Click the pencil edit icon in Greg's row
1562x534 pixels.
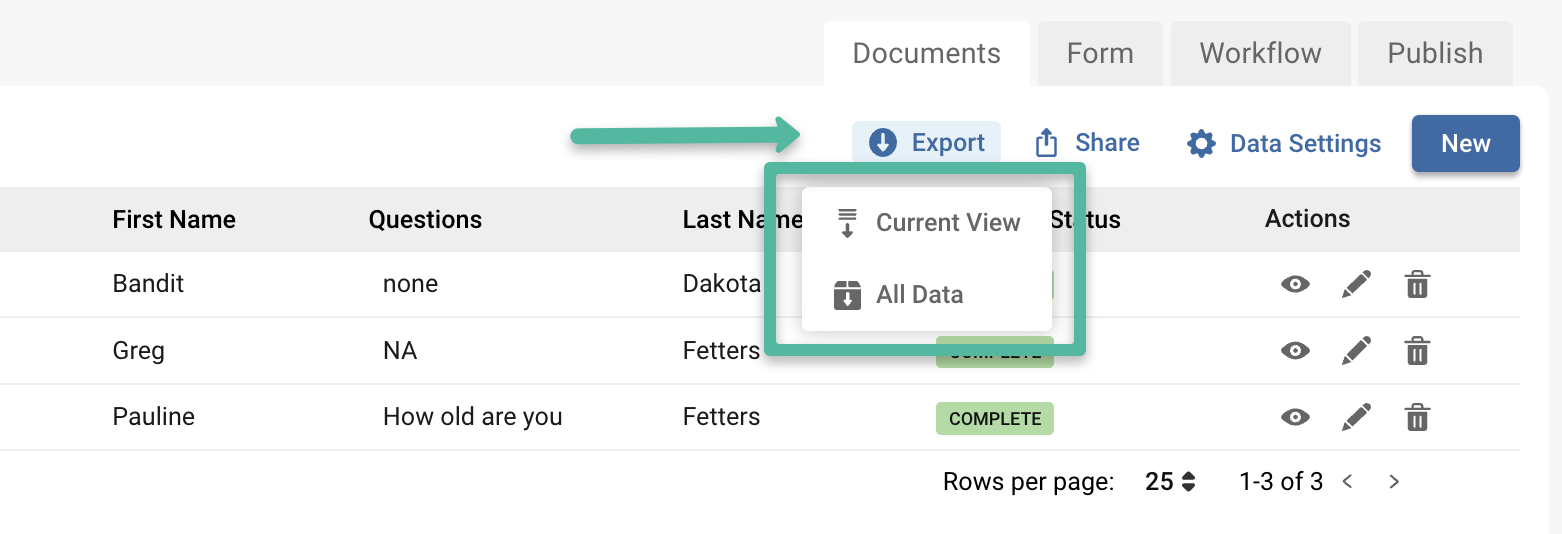[x=1356, y=351]
